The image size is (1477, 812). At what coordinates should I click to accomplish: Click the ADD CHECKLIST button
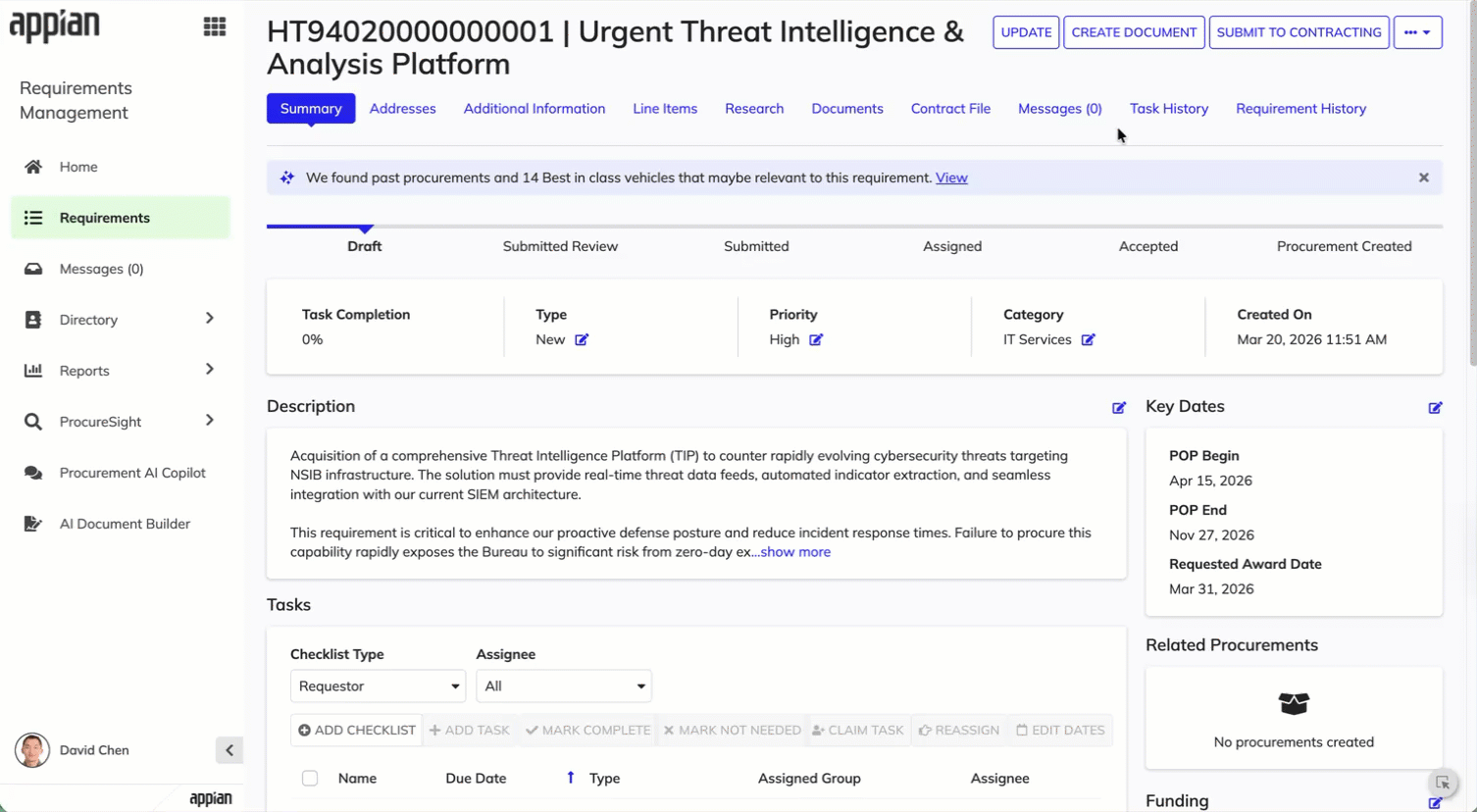[357, 731]
